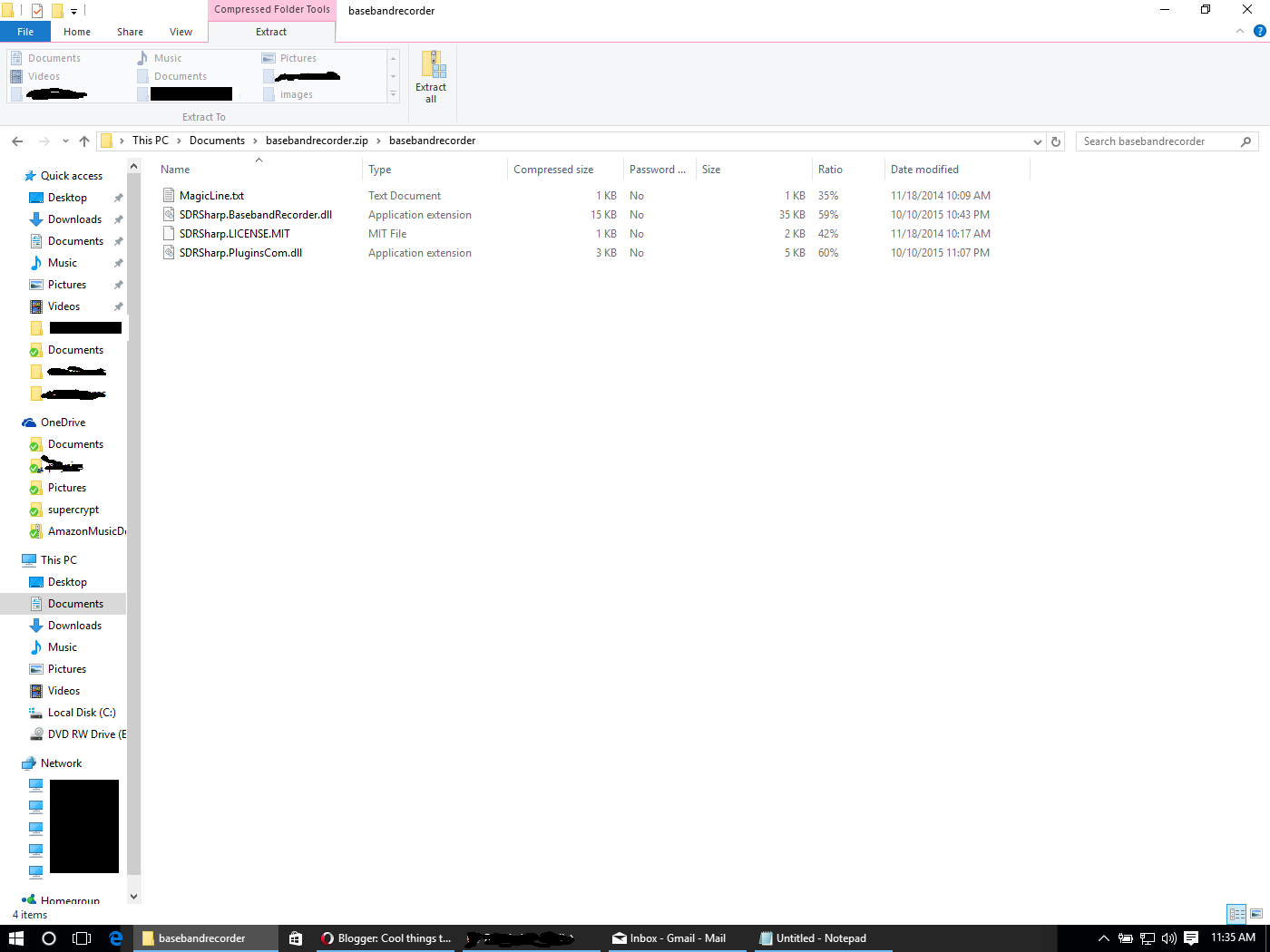The height and width of the screenshot is (952, 1270).
Task: Open supercrypt folder under OneDrive
Action: pos(73,510)
